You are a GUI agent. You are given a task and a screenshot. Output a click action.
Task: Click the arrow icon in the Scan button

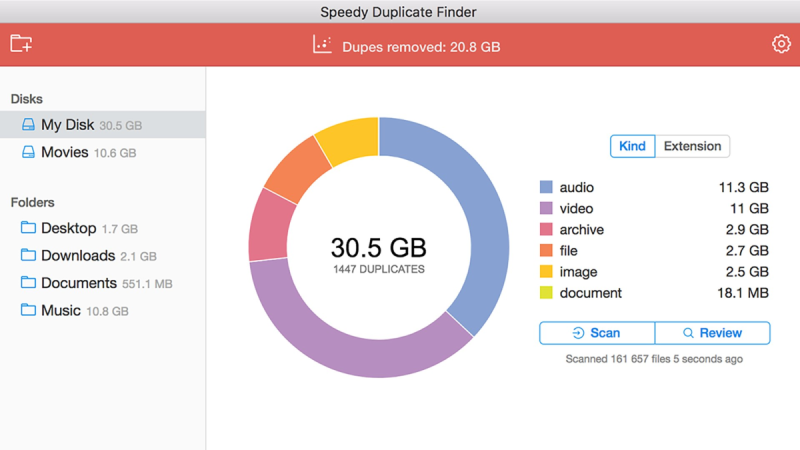578,333
